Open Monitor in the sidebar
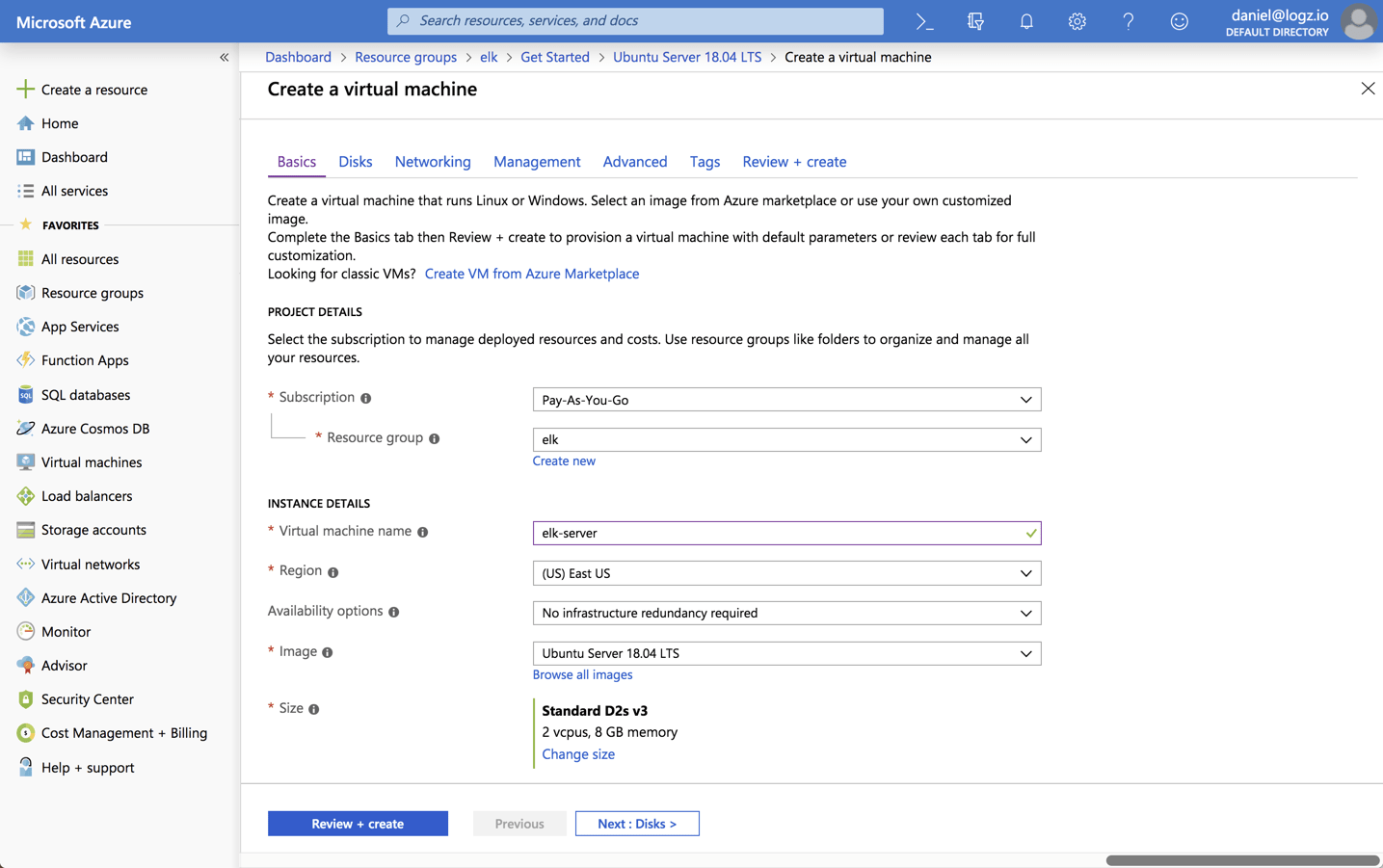Viewport: 1383px width, 868px height. click(55, 632)
